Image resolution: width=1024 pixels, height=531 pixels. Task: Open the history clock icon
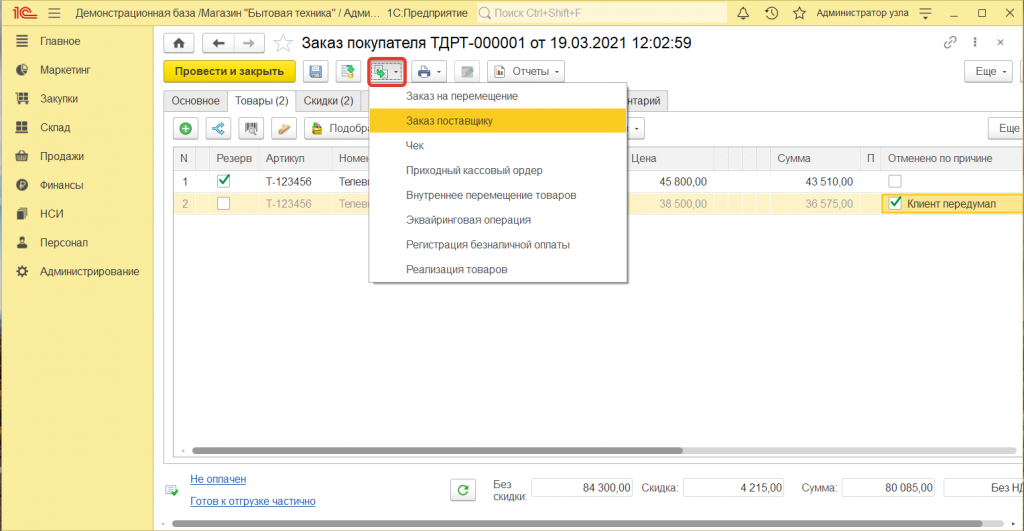pyautogui.click(x=771, y=13)
